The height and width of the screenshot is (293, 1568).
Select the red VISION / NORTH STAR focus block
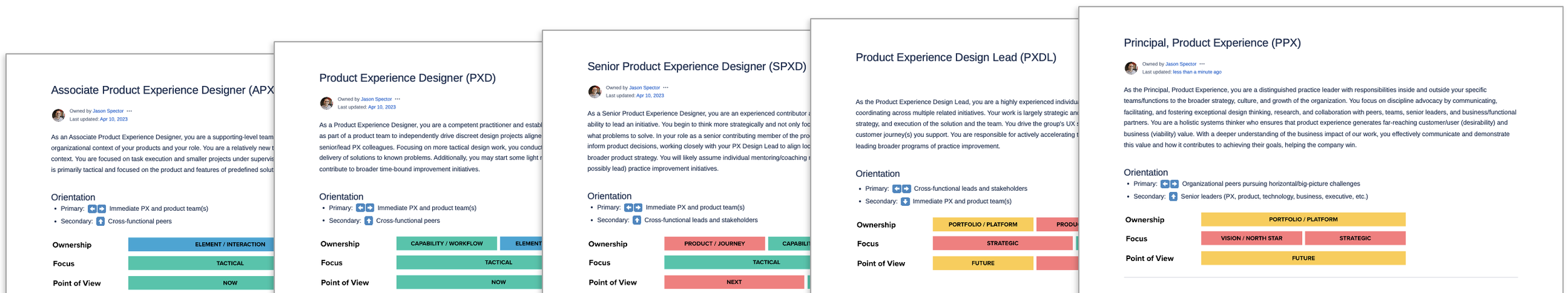point(1251,238)
